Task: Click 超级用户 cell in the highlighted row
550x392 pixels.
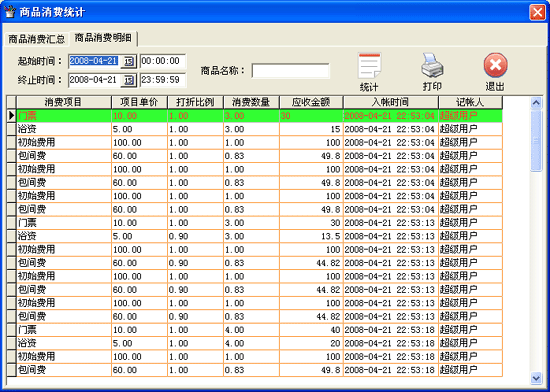Action: pos(470,116)
